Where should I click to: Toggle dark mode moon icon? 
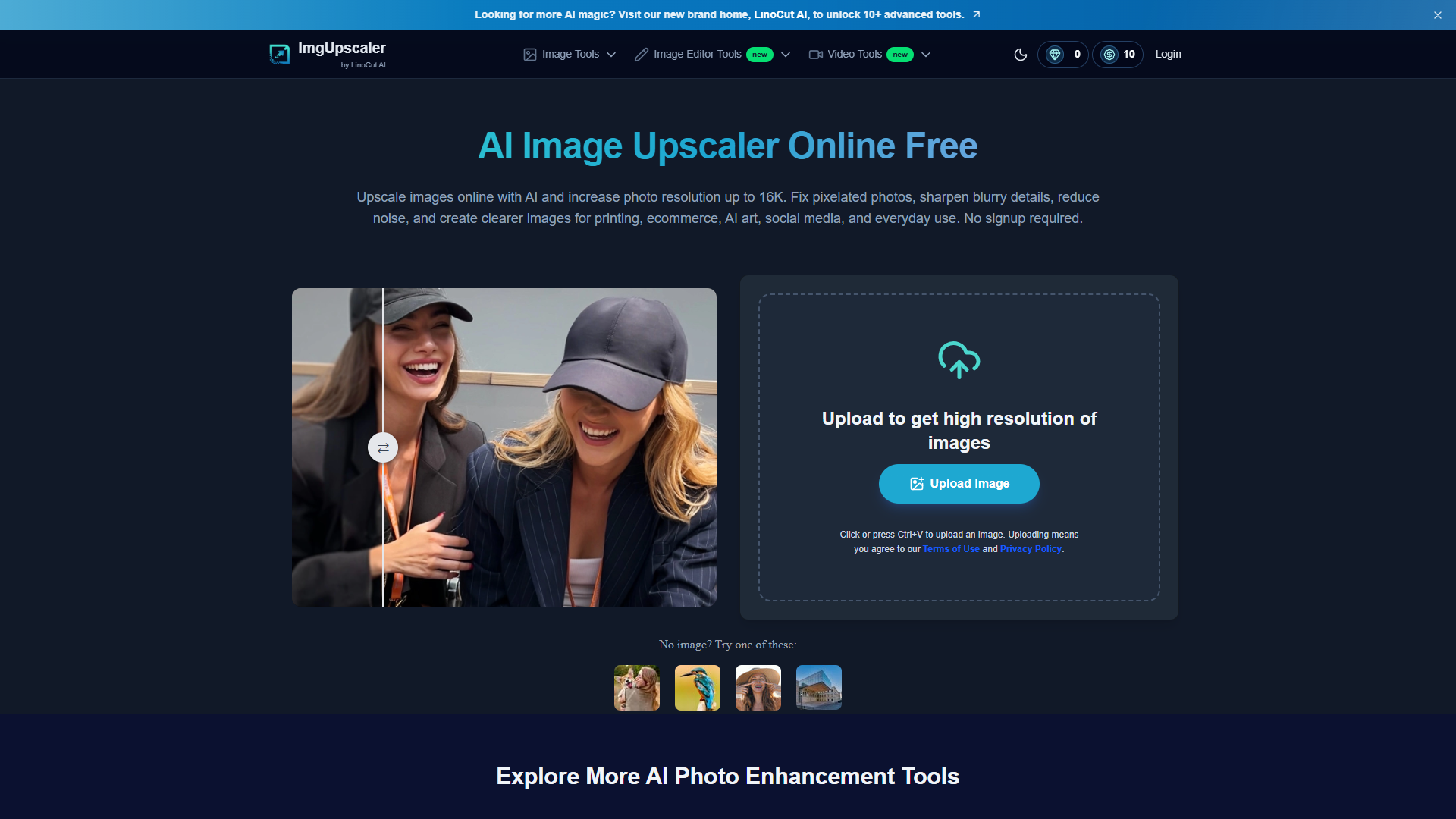tap(1021, 55)
